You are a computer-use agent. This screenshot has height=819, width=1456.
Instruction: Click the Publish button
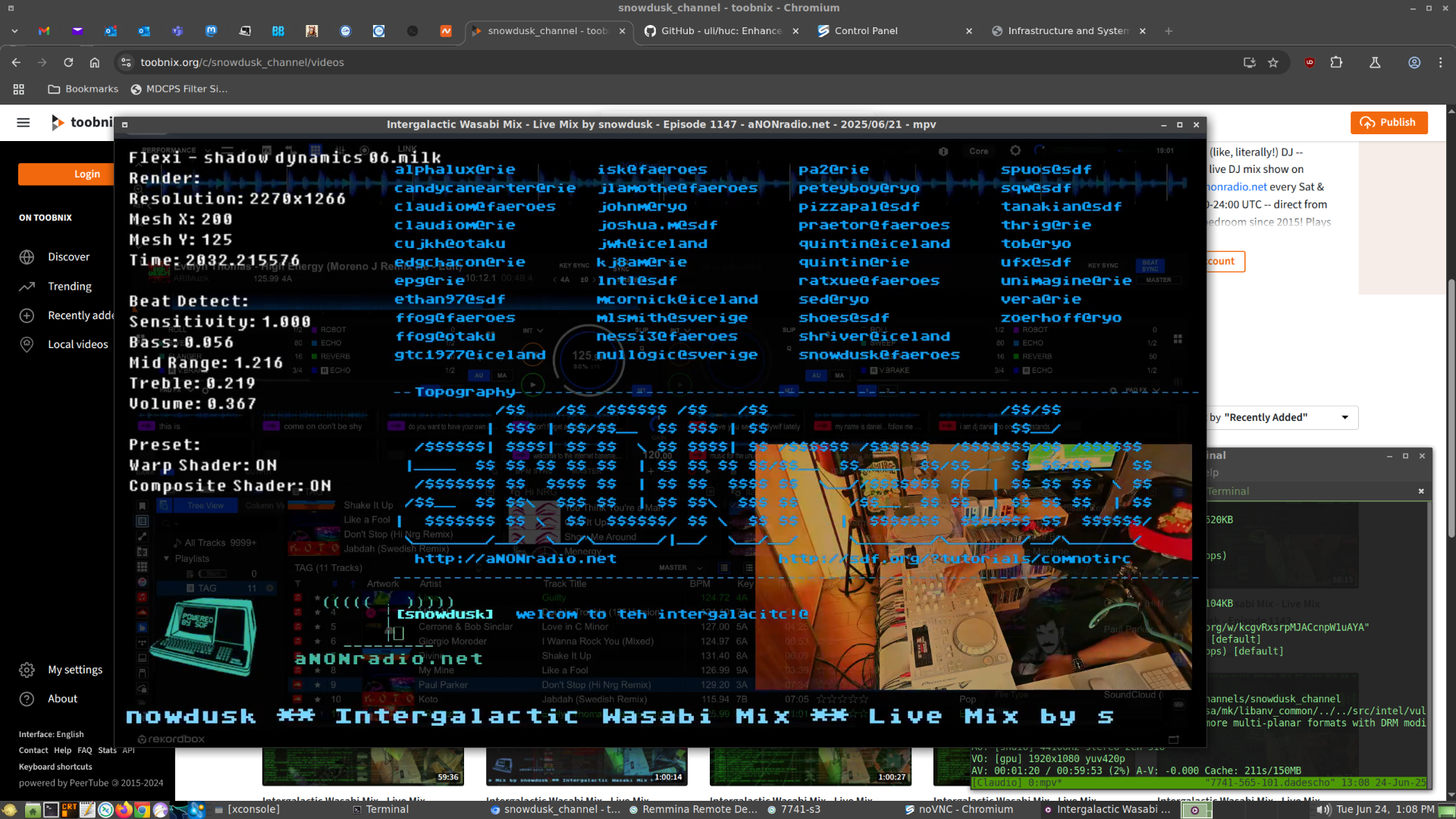click(1389, 122)
